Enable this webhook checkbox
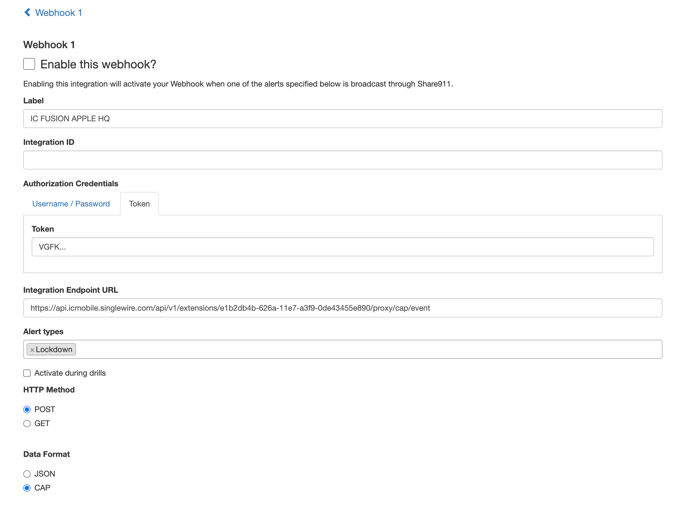688x516 pixels. [x=29, y=64]
